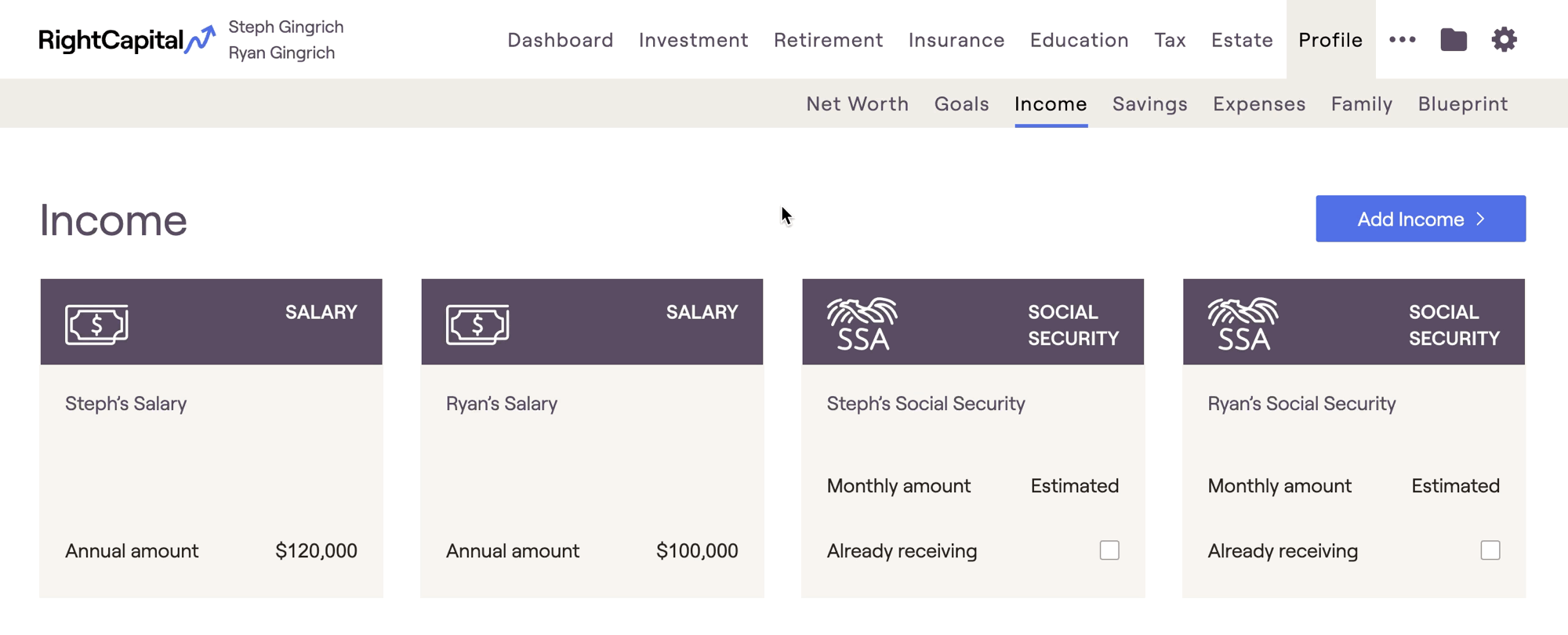Open the settings gear icon
This screenshot has height=635, width=1568.
[1504, 39]
